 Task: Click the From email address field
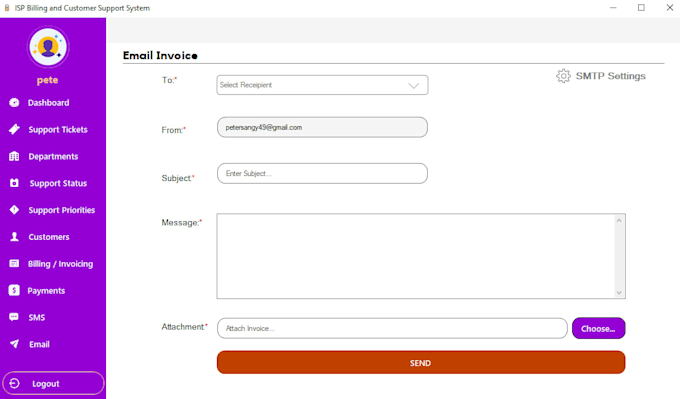click(x=322, y=128)
